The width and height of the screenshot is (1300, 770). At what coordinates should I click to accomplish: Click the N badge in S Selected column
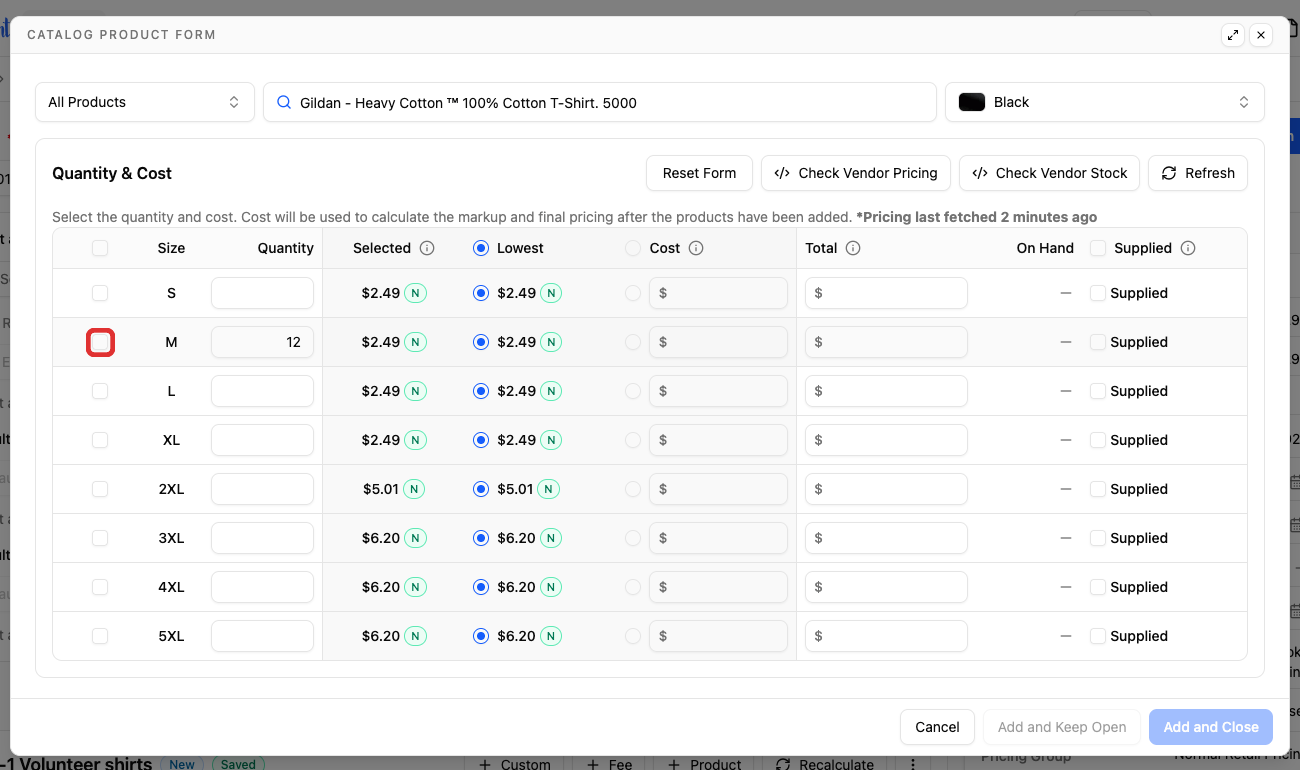[x=415, y=293]
